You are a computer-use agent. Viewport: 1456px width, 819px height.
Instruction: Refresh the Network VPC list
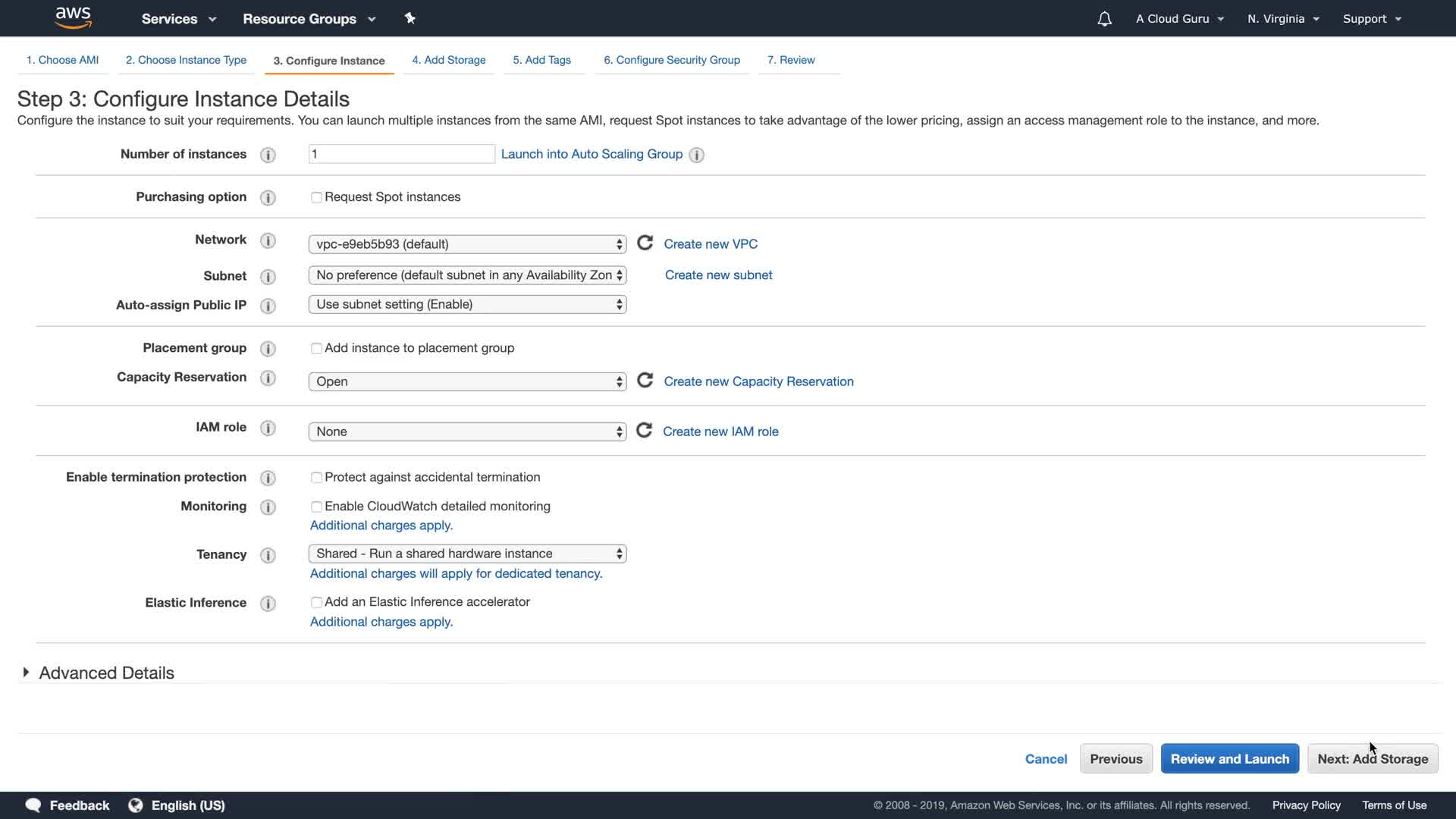[x=645, y=243]
